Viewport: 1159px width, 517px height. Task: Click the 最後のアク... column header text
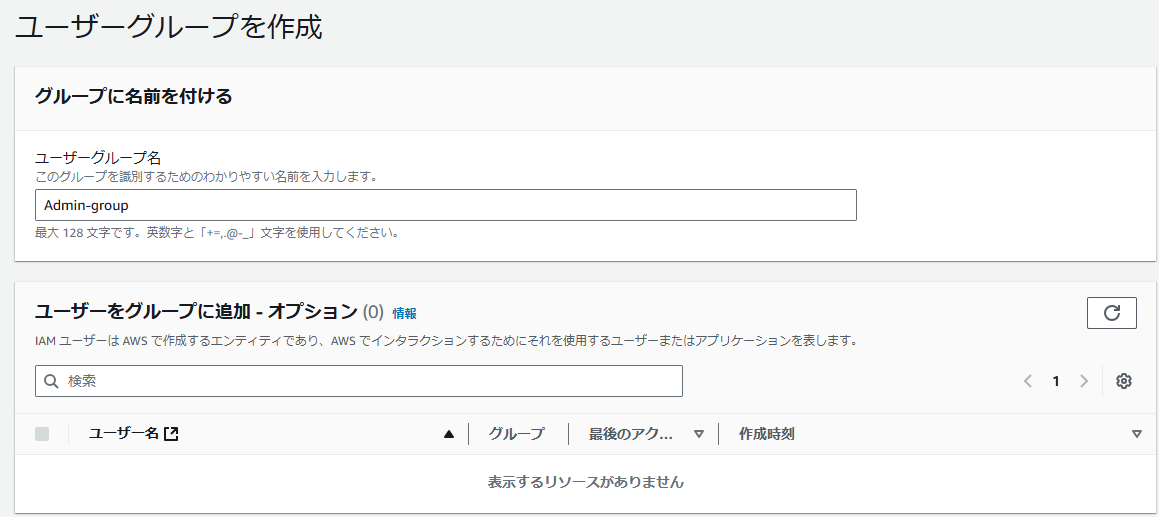(631, 434)
